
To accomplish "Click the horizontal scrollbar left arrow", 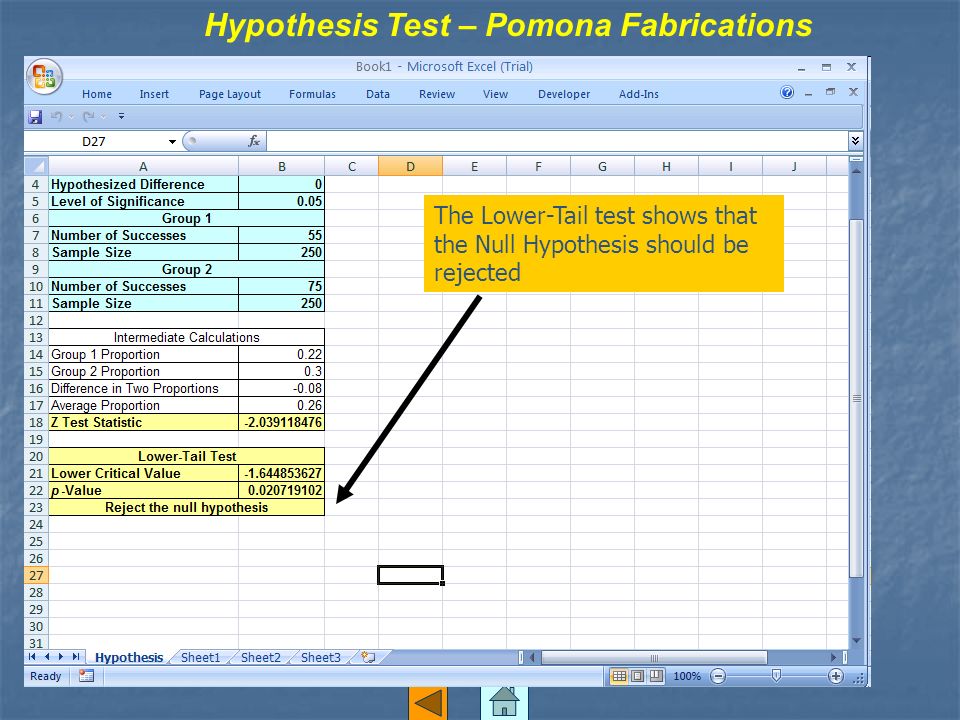I will 532,658.
